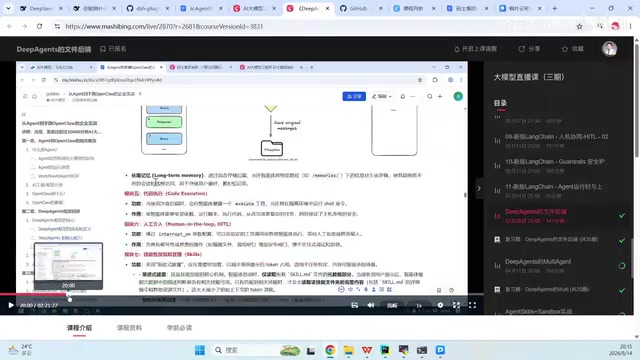Click the in-progress circle beside DeepAgents MultiAgent
The height and width of the screenshot is (360, 640).
pos(622,265)
